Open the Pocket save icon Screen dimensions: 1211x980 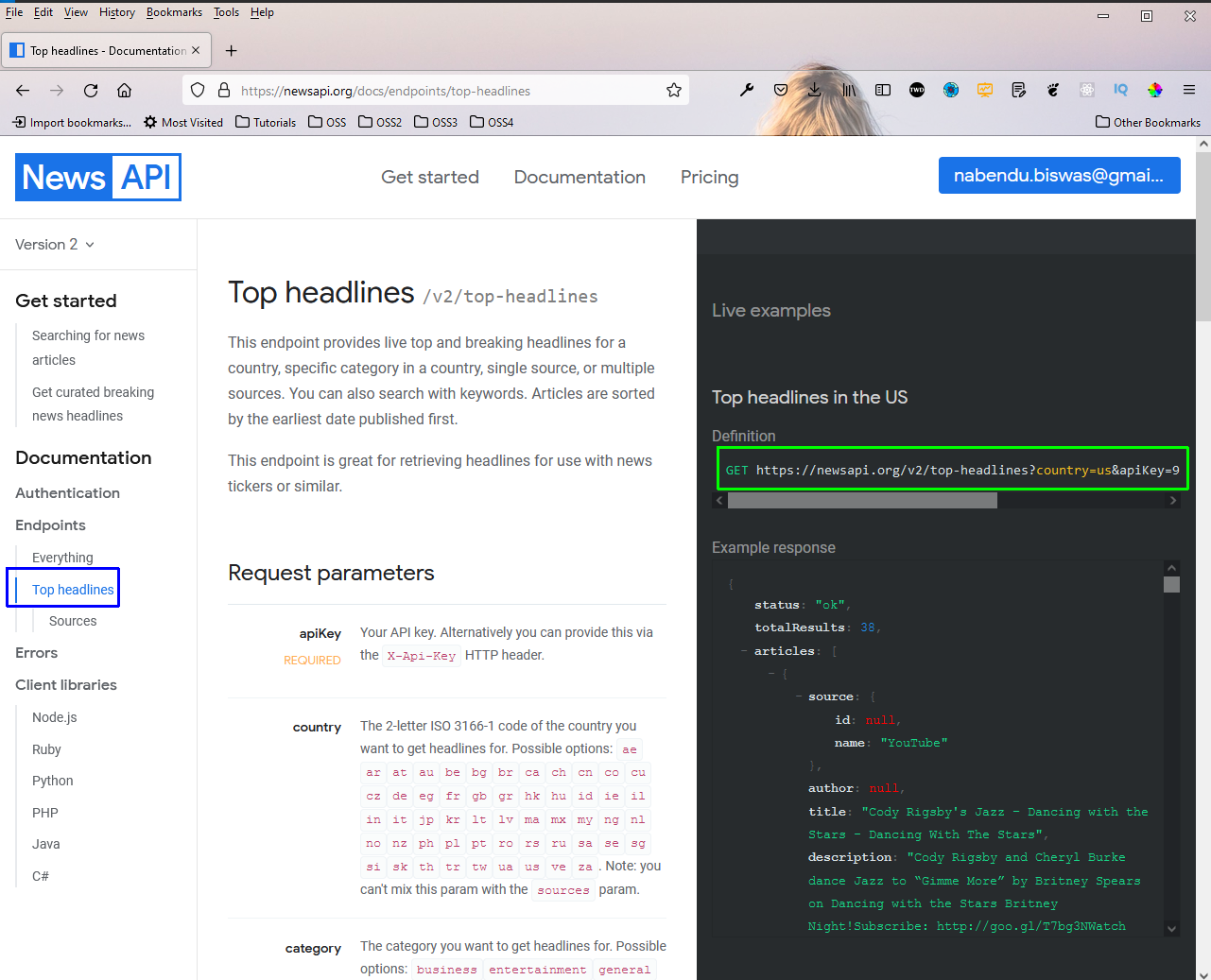[x=781, y=90]
